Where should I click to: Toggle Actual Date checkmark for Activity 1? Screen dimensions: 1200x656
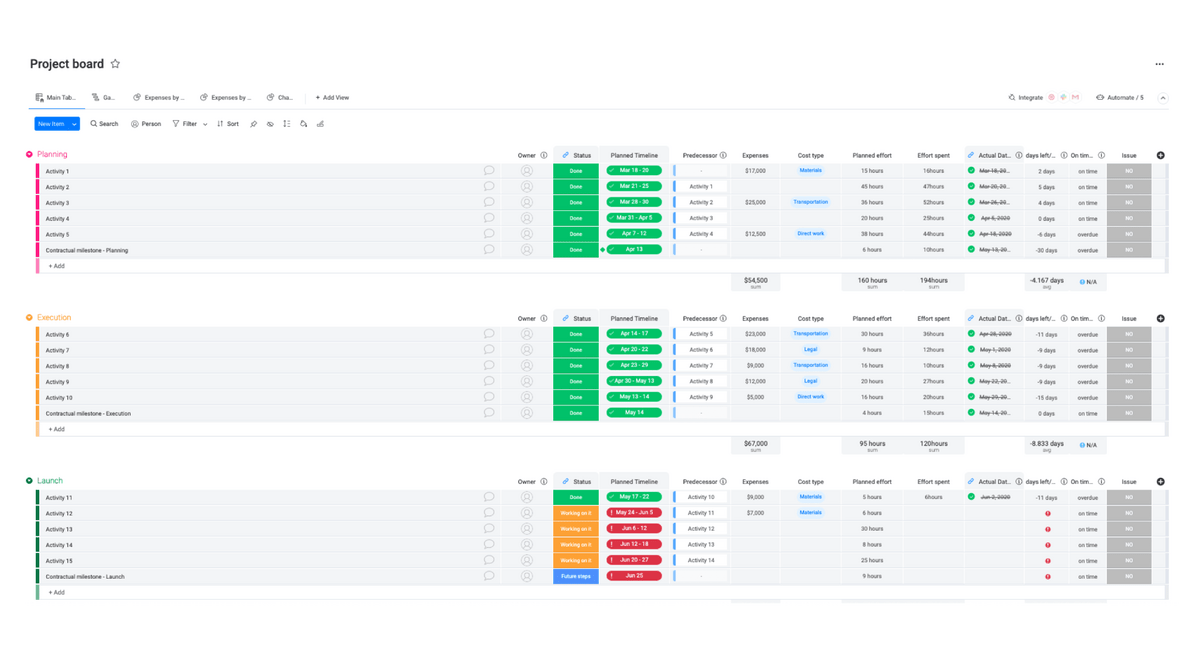coord(971,171)
